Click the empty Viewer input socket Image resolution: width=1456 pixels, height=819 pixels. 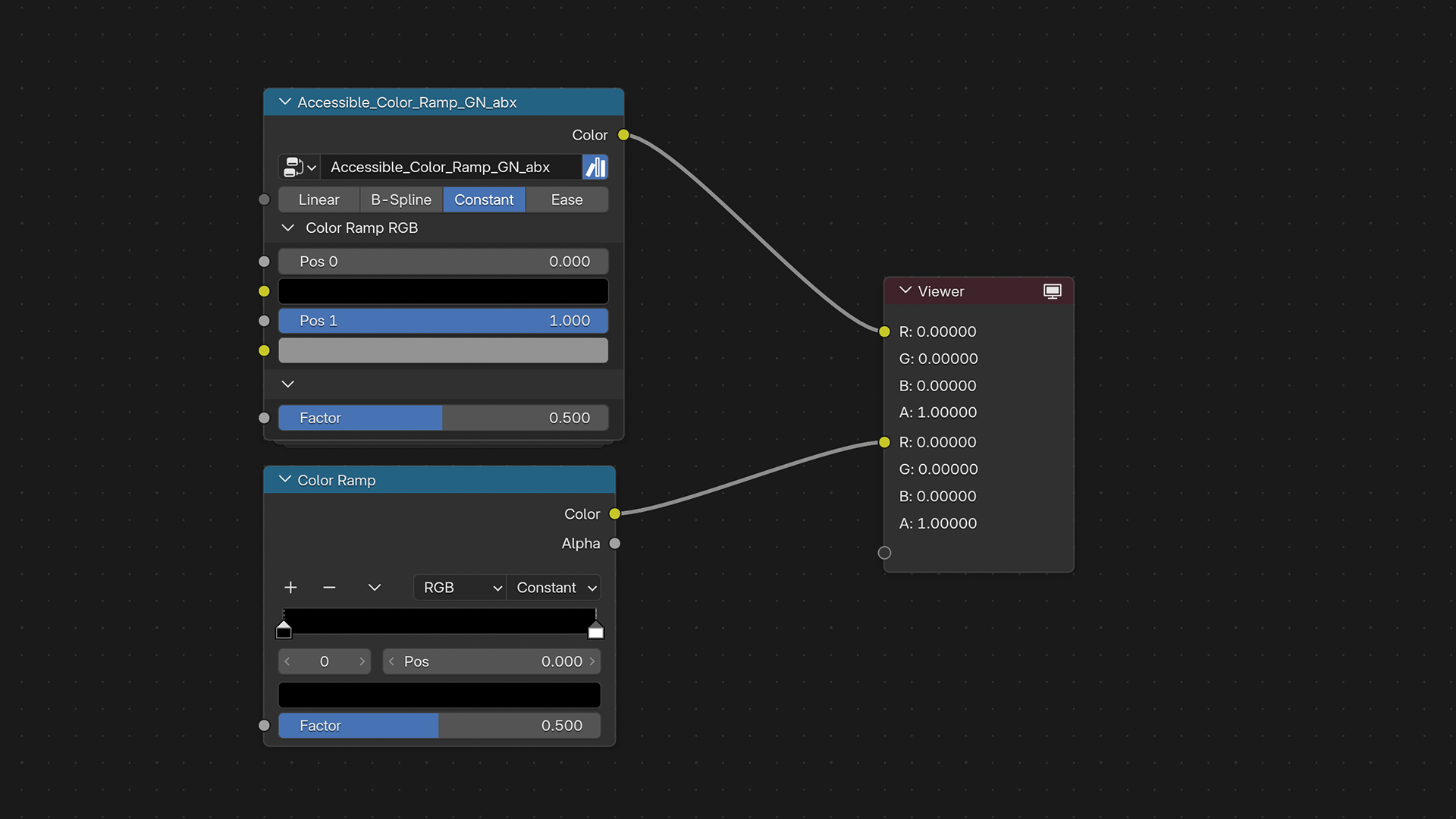[884, 553]
